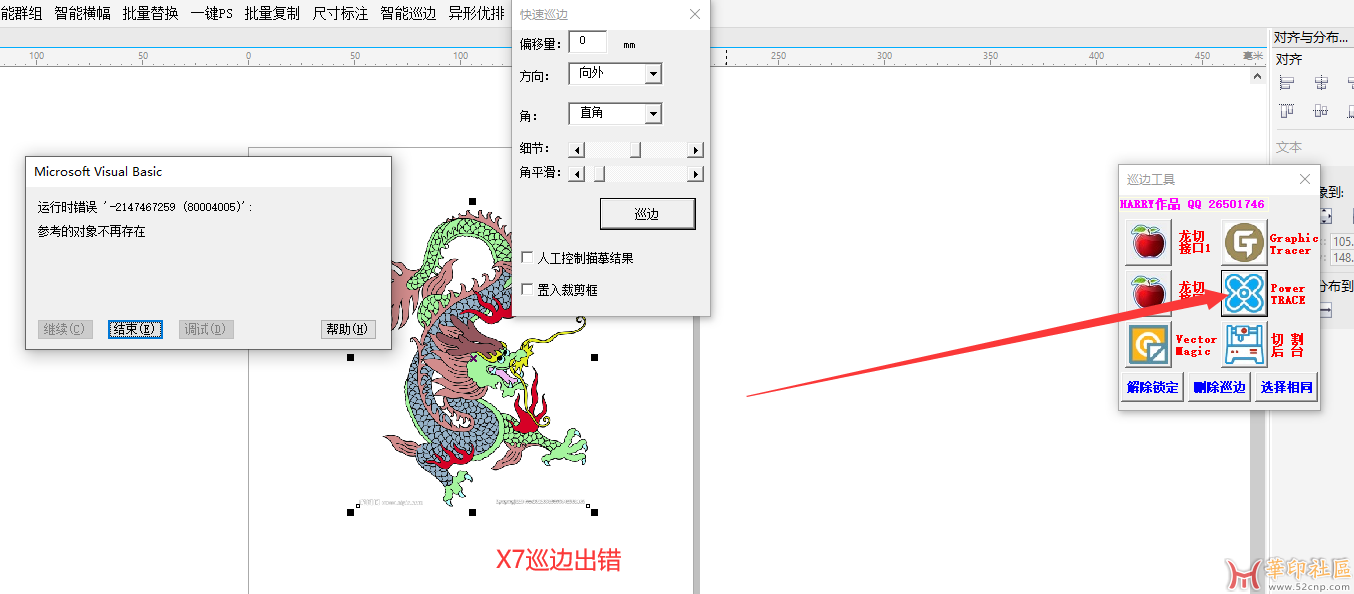
Task: Click the right arrow of 角平滑 slider
Action: point(696,174)
